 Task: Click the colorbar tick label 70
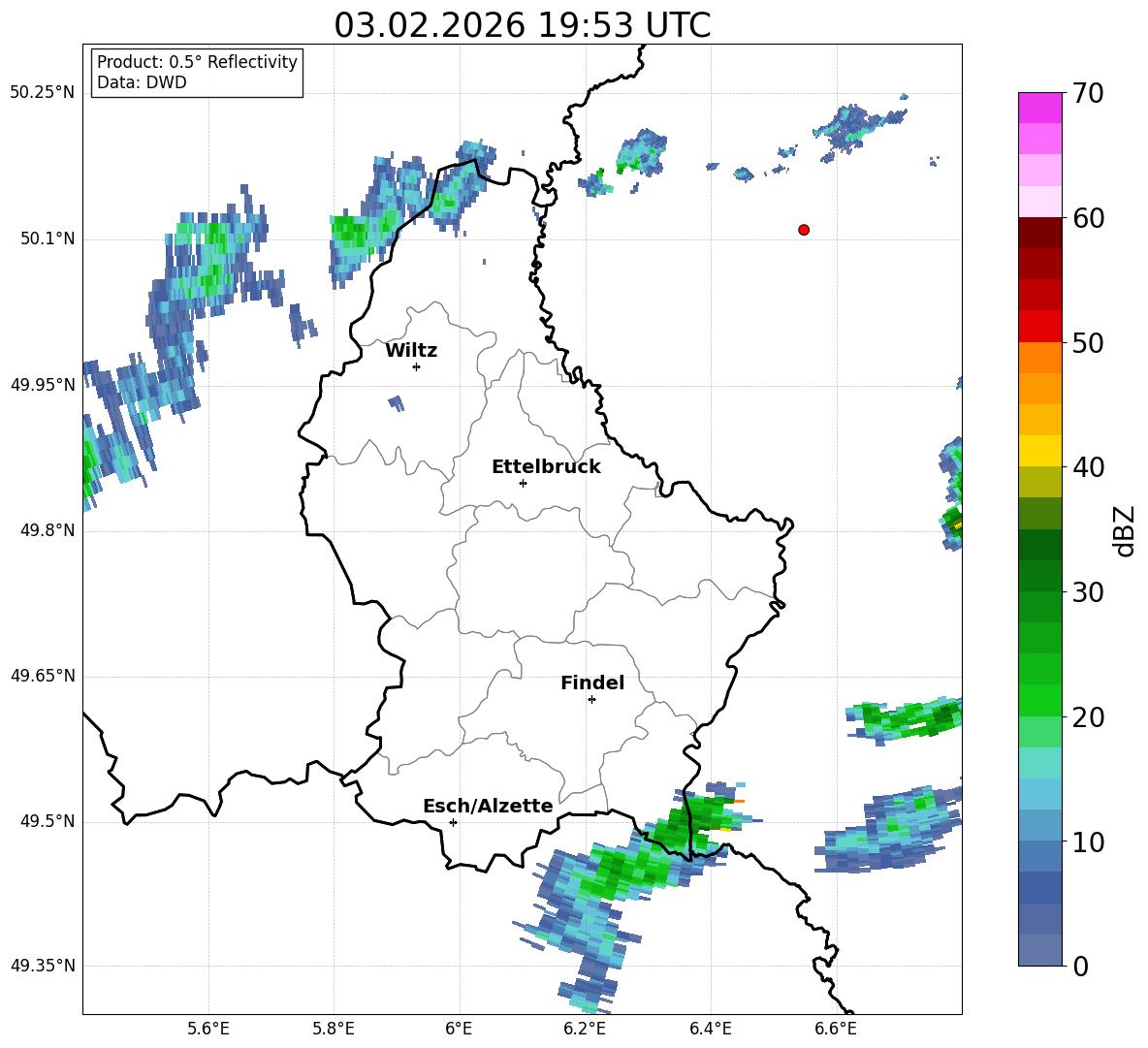[x=1088, y=93]
